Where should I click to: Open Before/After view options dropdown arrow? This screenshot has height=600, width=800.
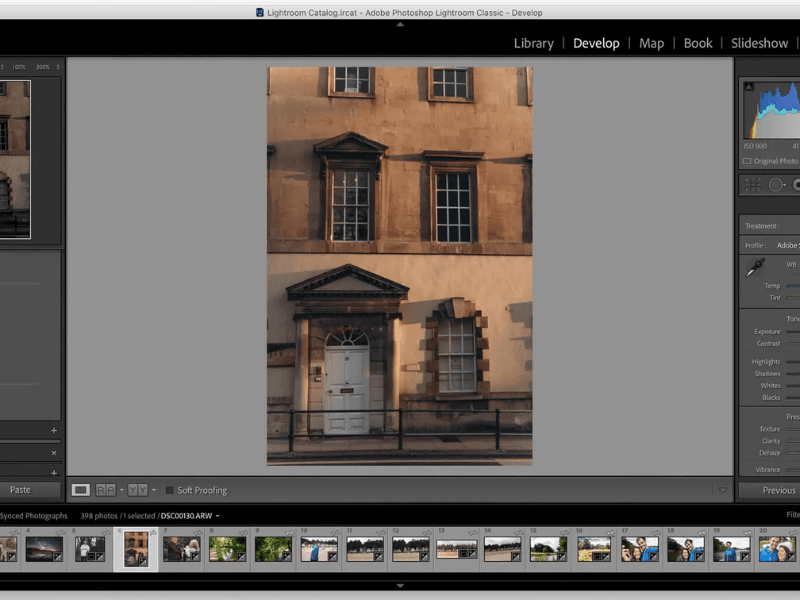point(154,490)
